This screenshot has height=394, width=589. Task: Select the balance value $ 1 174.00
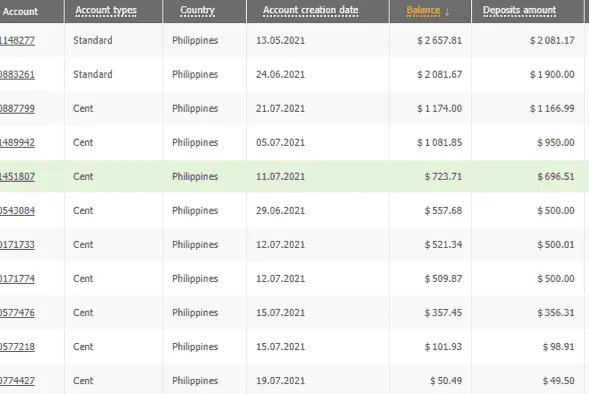[x=439, y=109]
